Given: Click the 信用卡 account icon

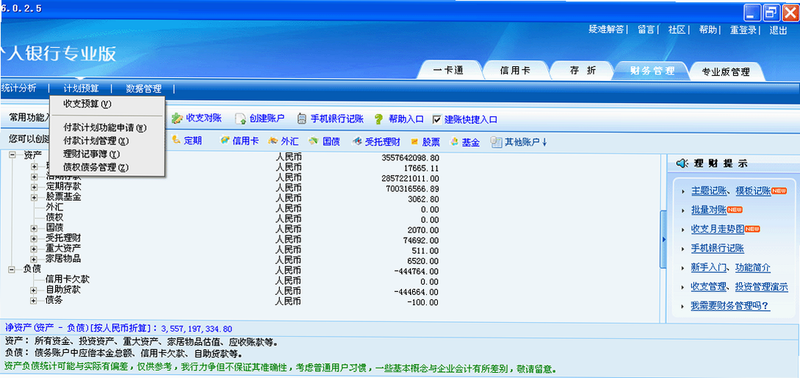Looking at the screenshot, I should 224,141.
